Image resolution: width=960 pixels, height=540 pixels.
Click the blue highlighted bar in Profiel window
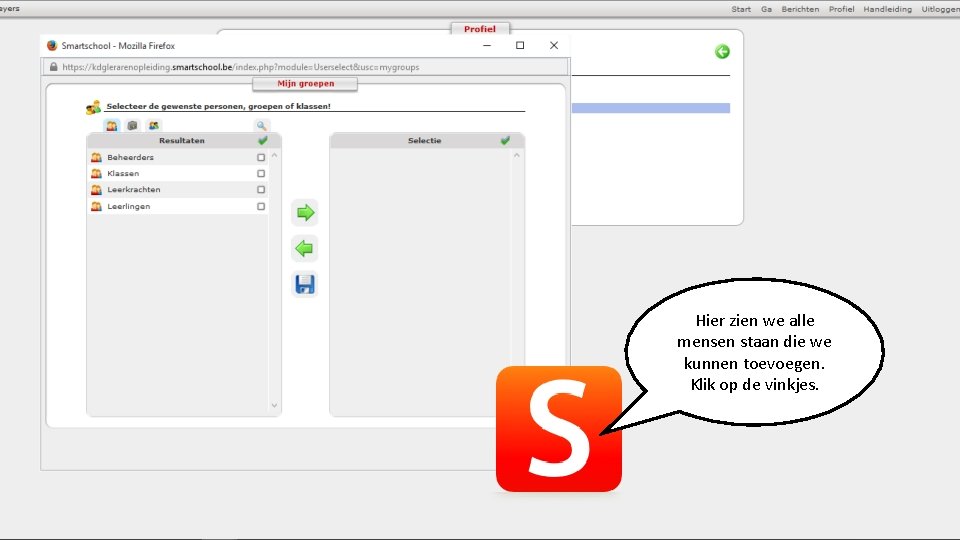[x=651, y=108]
